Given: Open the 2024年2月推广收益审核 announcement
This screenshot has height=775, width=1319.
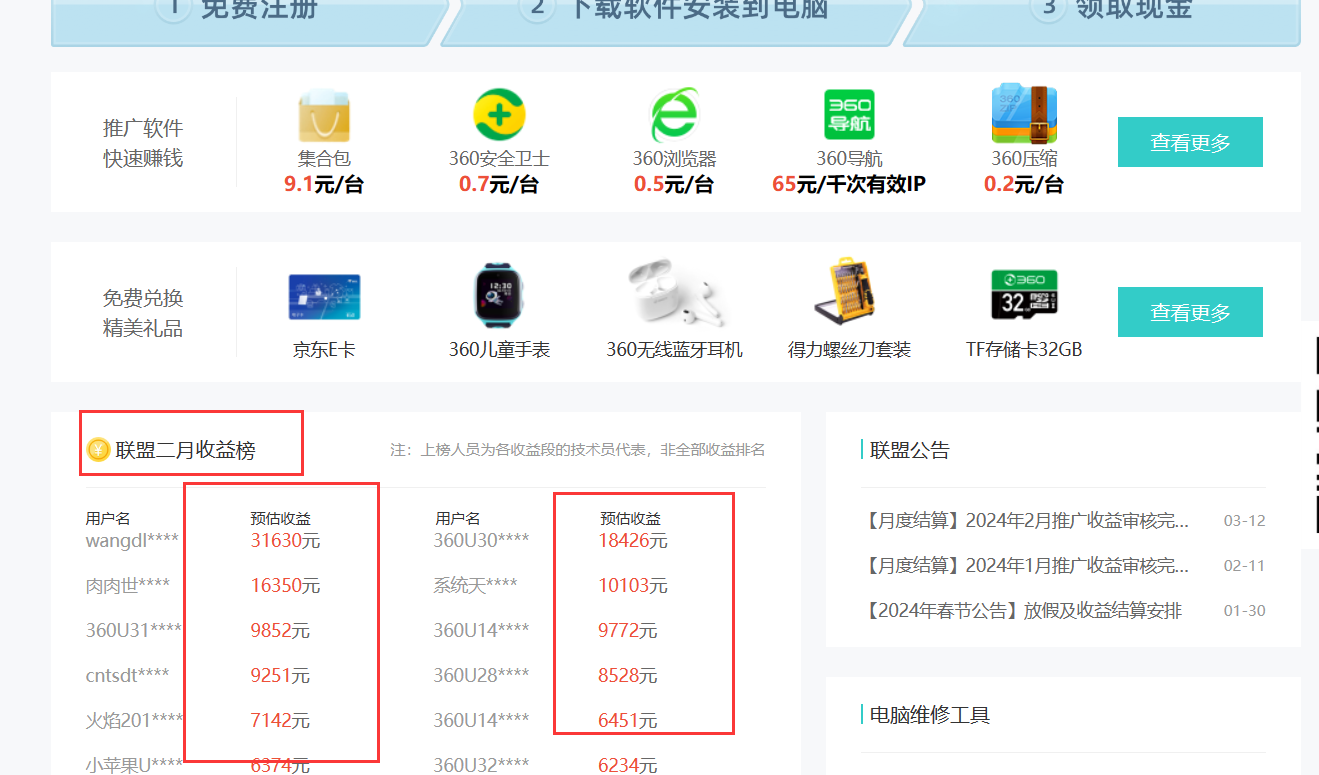Looking at the screenshot, I should [1026, 521].
